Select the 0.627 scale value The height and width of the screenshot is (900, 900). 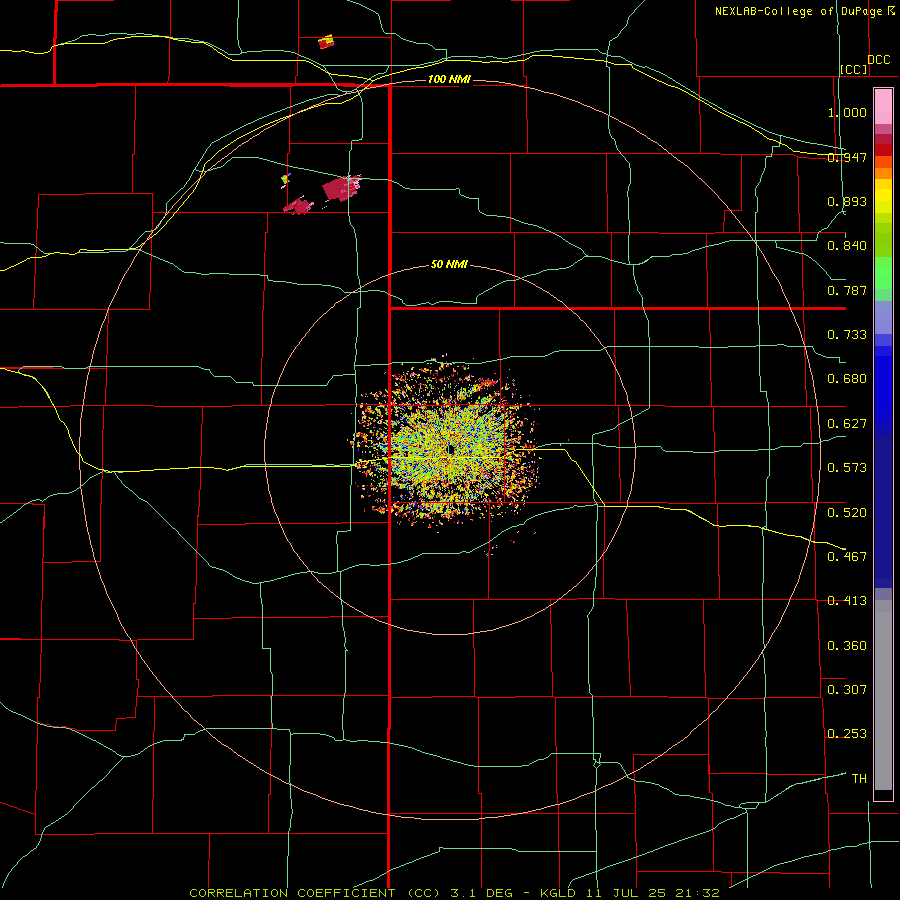pos(847,424)
